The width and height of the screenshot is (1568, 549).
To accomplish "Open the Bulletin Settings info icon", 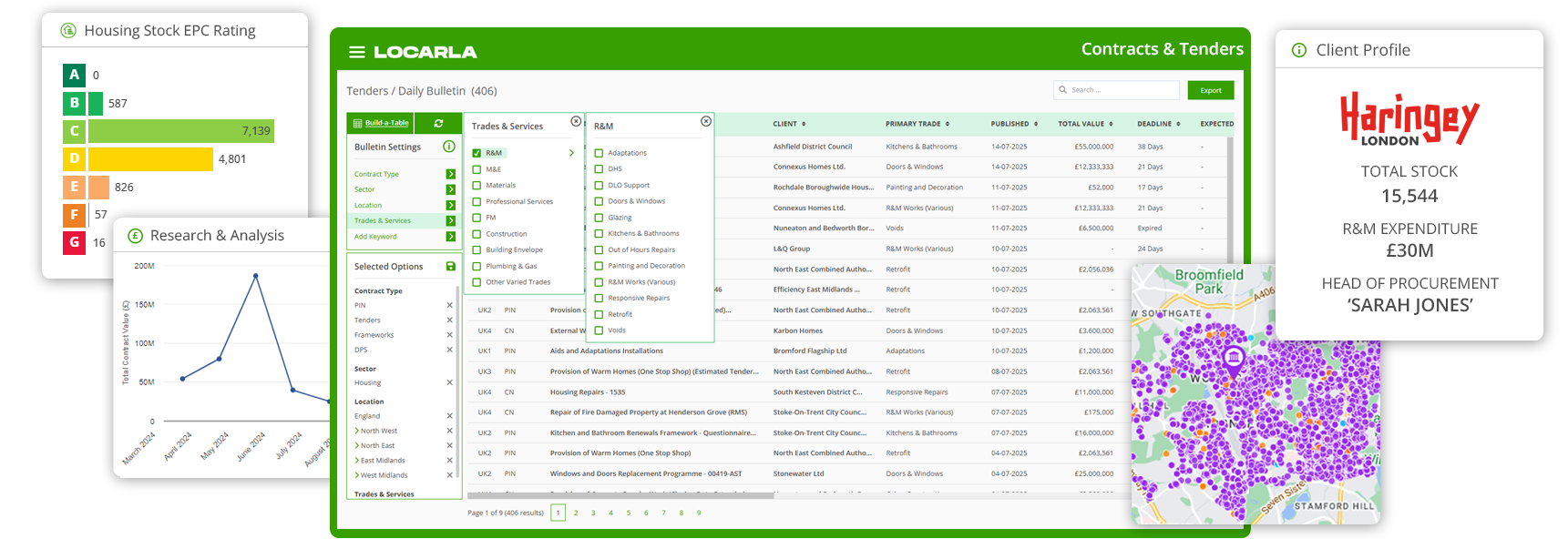I will (449, 147).
